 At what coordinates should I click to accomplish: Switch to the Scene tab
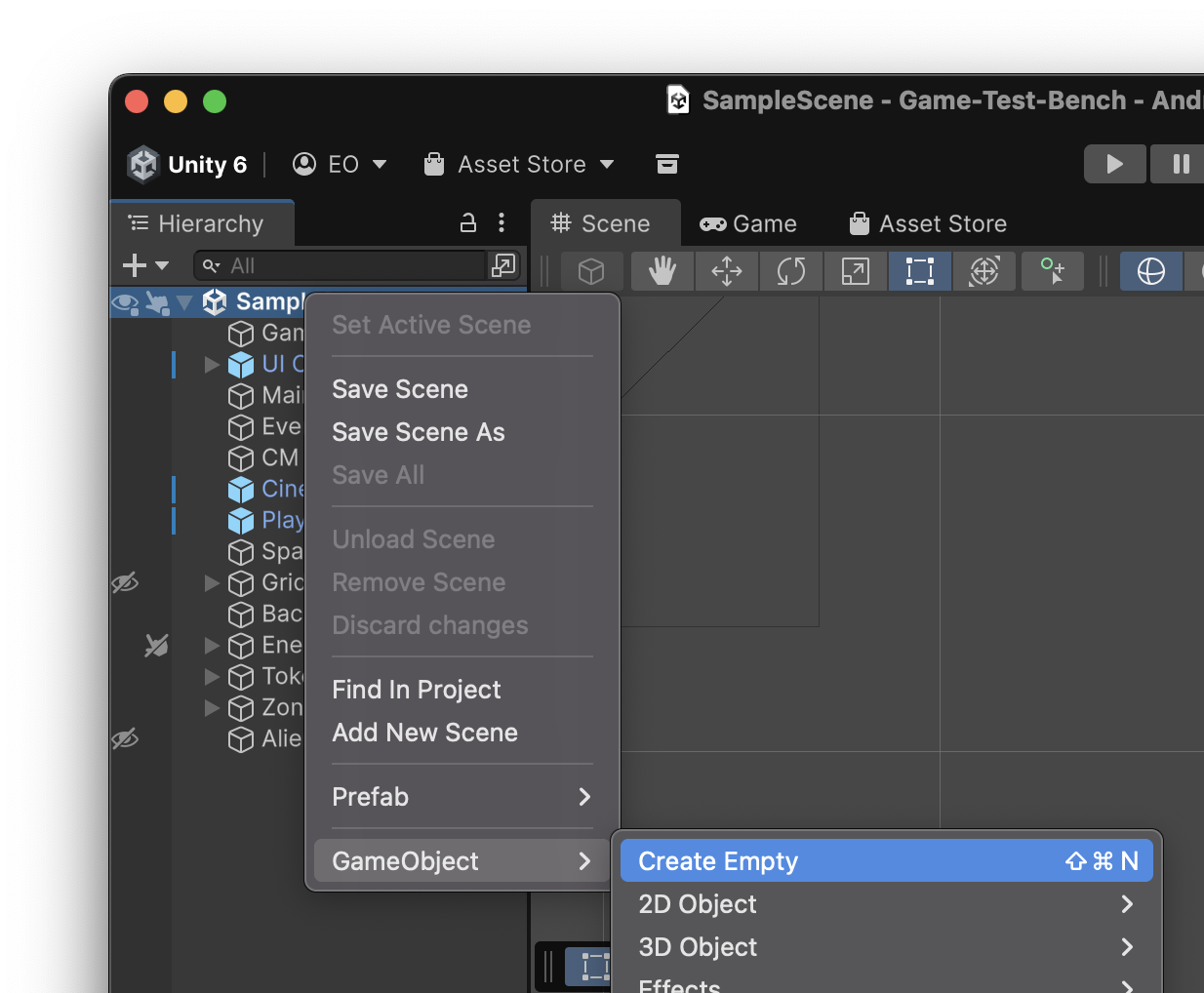point(605,223)
